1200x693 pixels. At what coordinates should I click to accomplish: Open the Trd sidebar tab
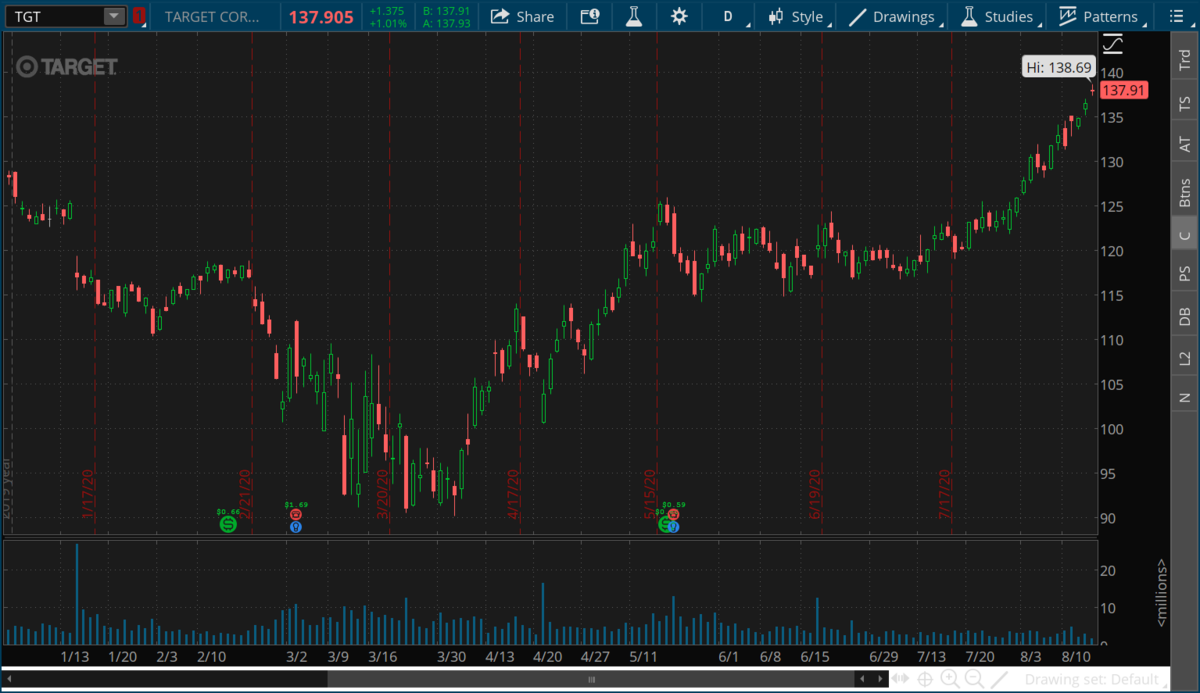[1185, 58]
